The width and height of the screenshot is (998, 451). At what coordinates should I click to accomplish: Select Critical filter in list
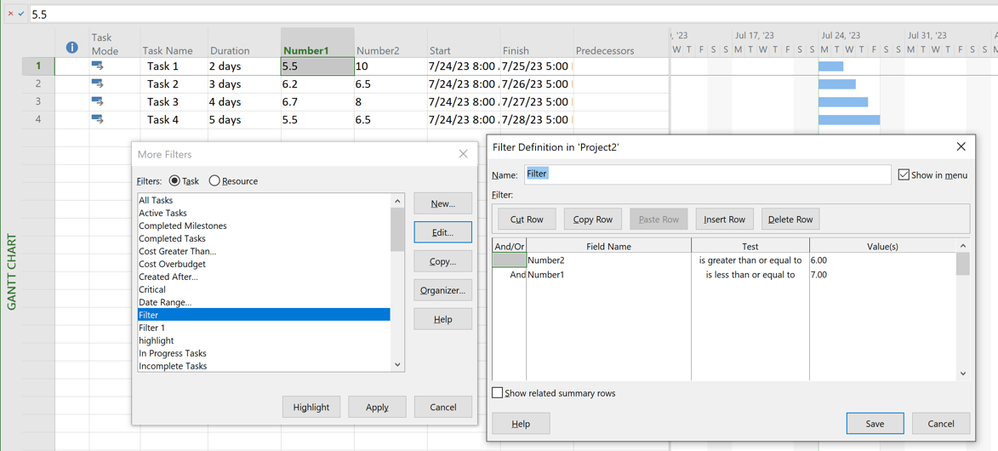coord(264,289)
